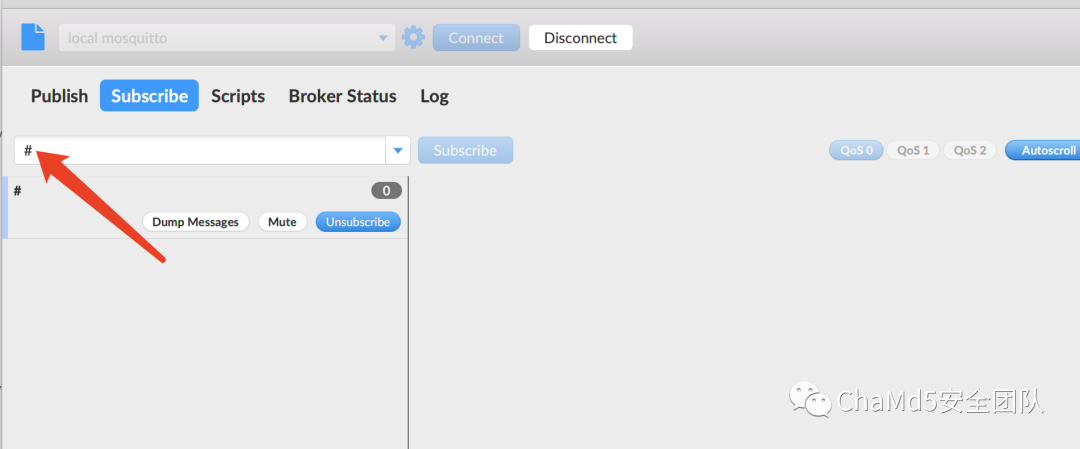Select QoS 1 option
1080x449 pixels.
coord(913,150)
